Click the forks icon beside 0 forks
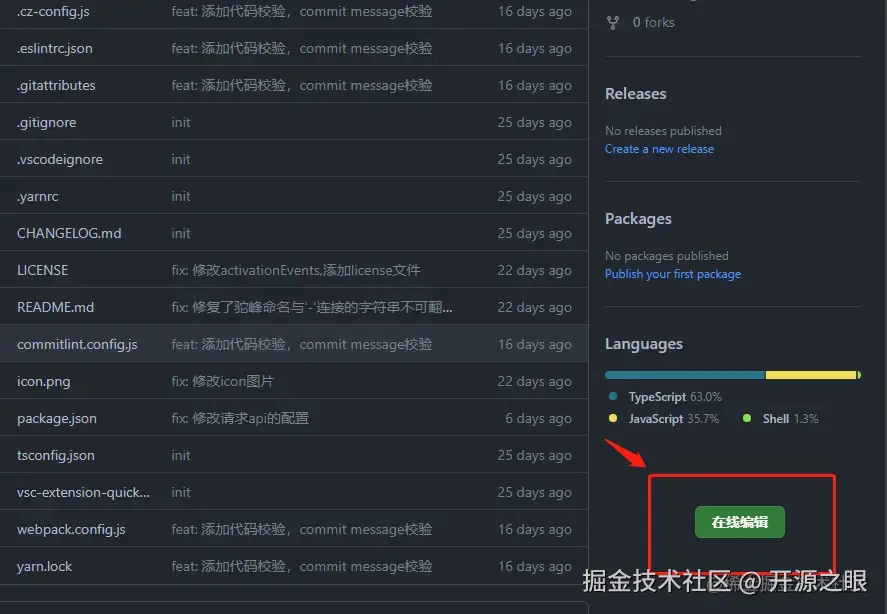Viewport: 887px width, 614px height. (613, 23)
